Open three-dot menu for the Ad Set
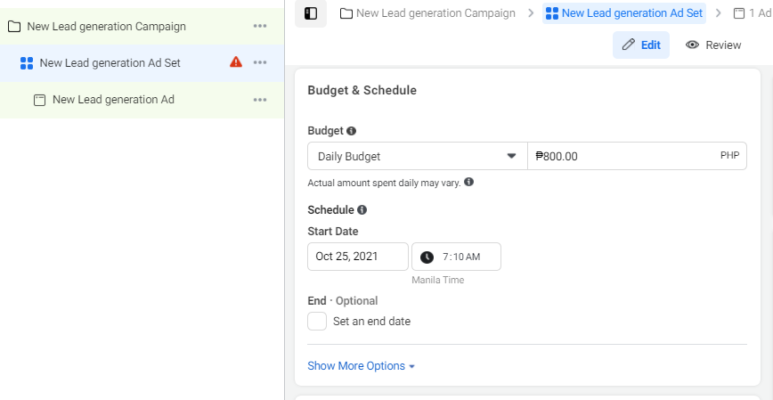 (260, 62)
